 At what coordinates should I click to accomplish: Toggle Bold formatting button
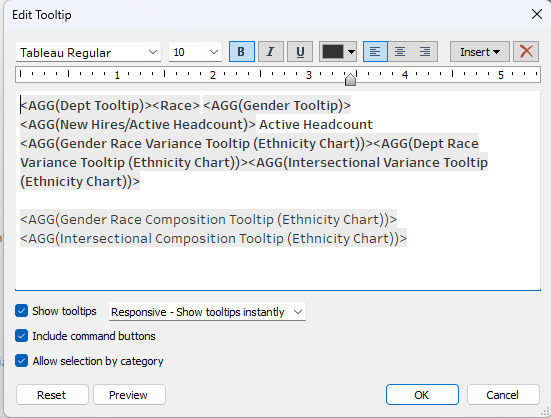[x=242, y=52]
